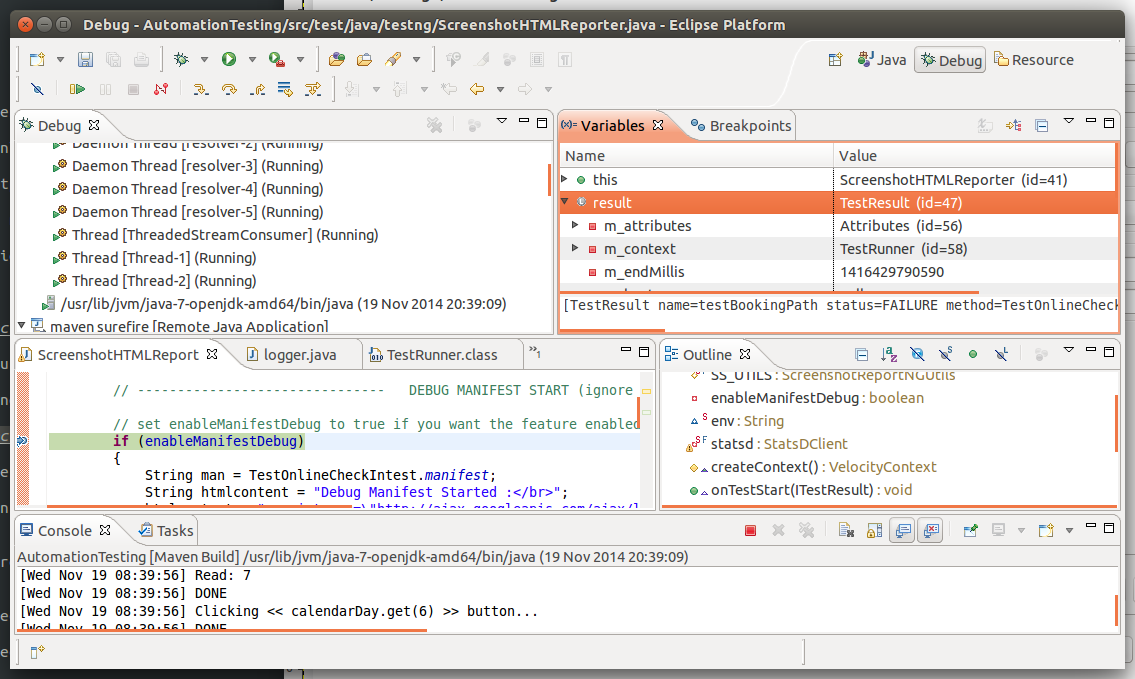
Task: Click Open Type icon in toolbar
Action: (x=336, y=59)
